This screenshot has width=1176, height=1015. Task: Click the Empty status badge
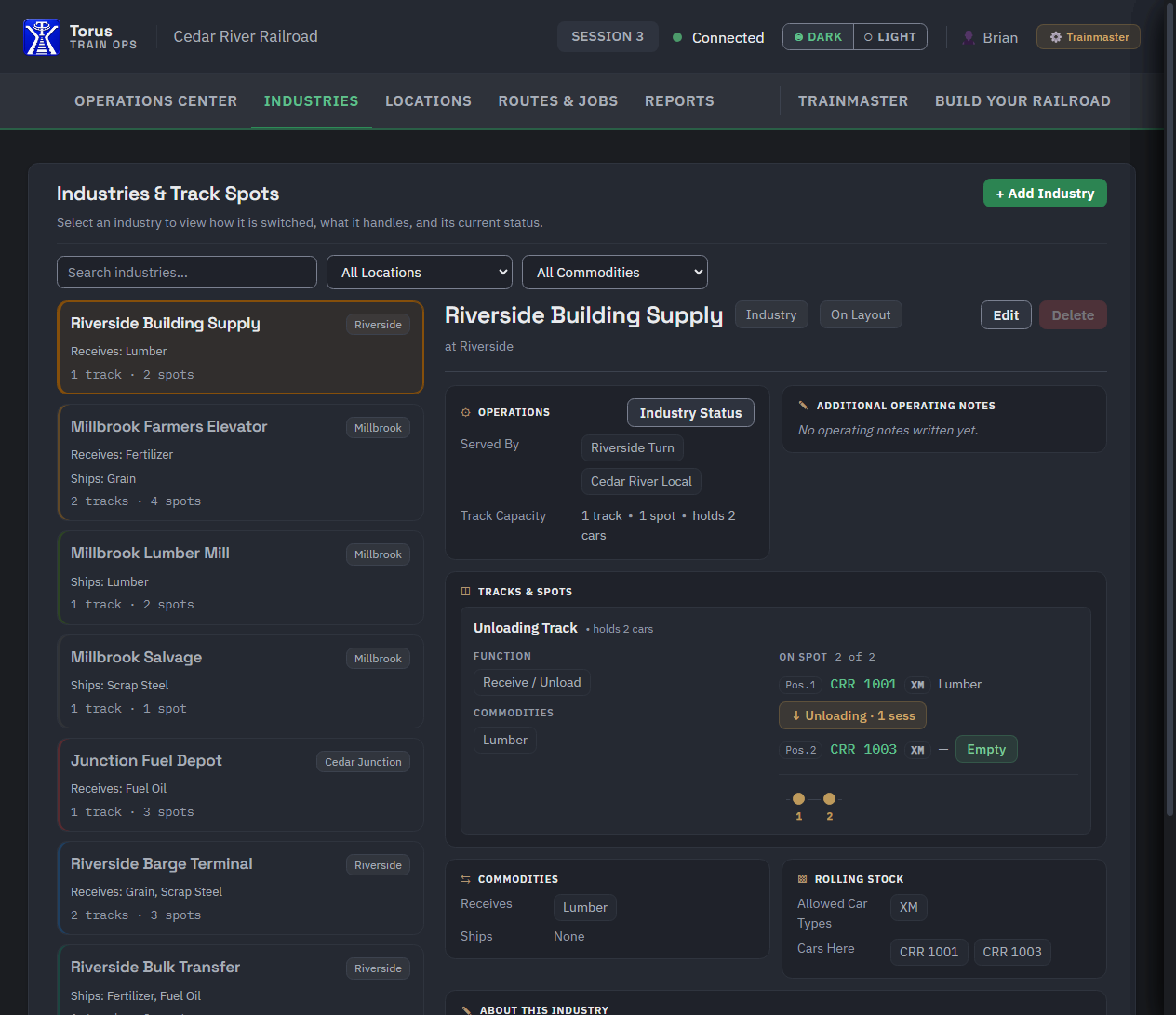(986, 749)
